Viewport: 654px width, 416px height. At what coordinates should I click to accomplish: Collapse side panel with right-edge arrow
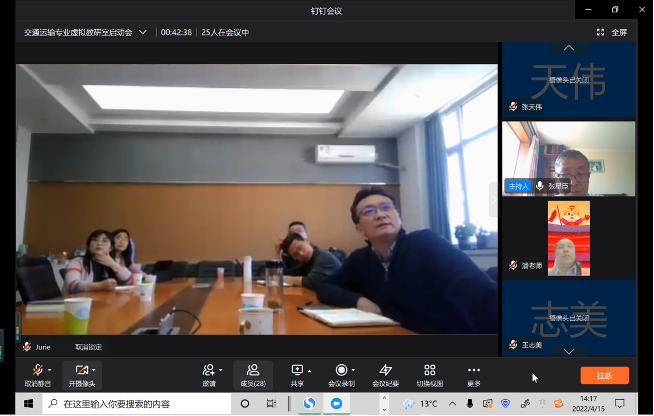point(494,200)
